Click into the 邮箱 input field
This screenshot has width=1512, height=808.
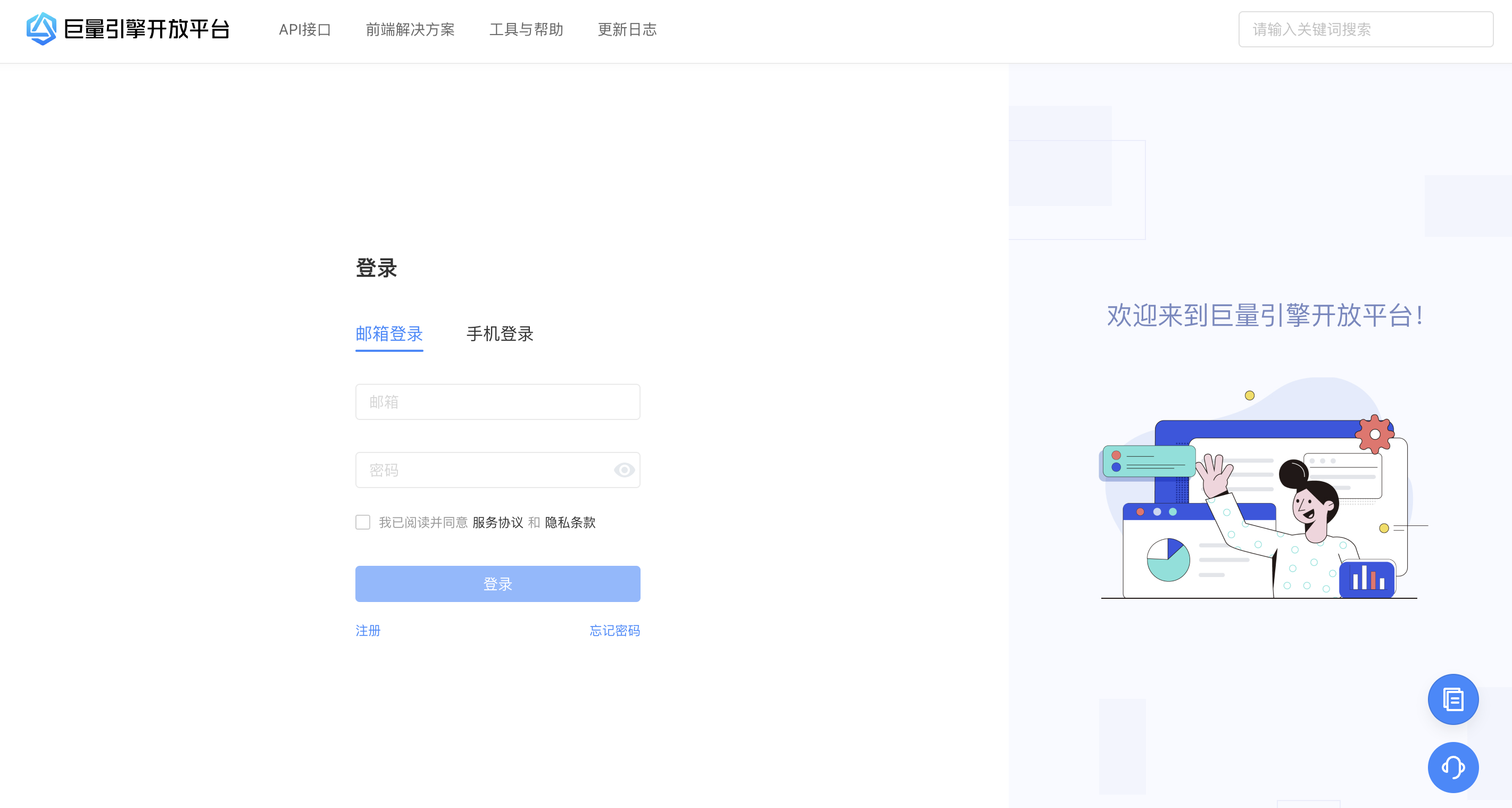click(497, 402)
